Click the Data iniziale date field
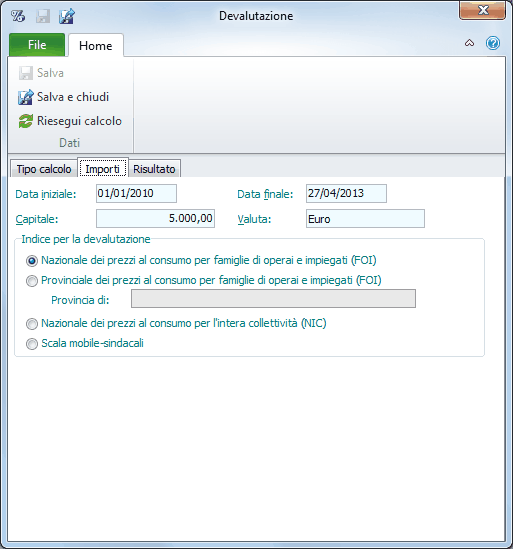This screenshot has width=513, height=549. [136, 194]
